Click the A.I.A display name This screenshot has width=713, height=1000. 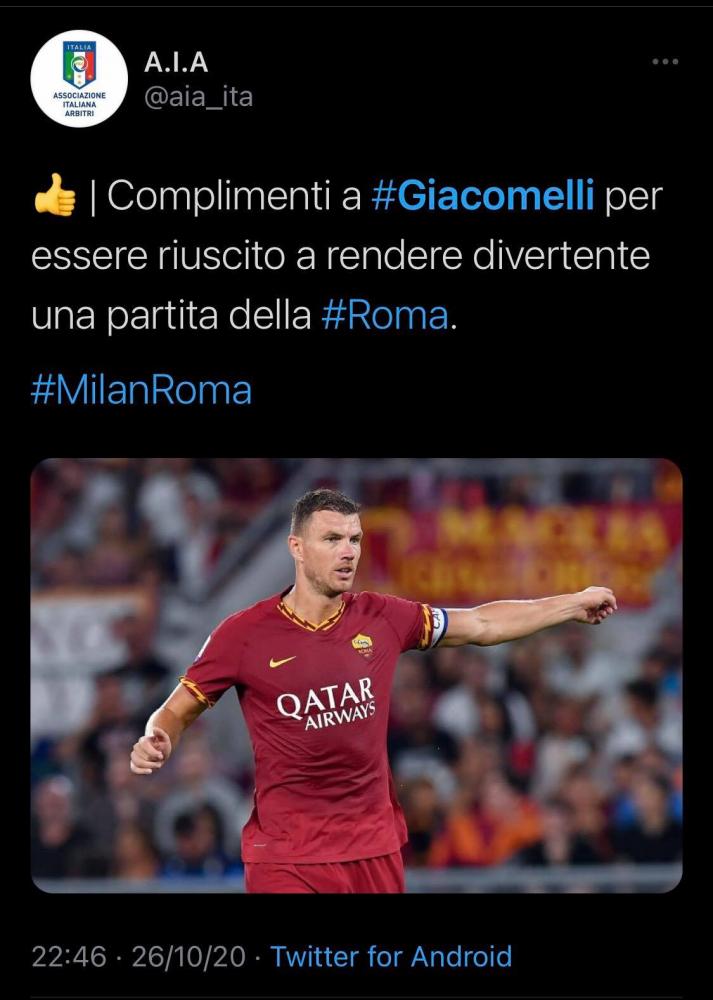coord(176,62)
